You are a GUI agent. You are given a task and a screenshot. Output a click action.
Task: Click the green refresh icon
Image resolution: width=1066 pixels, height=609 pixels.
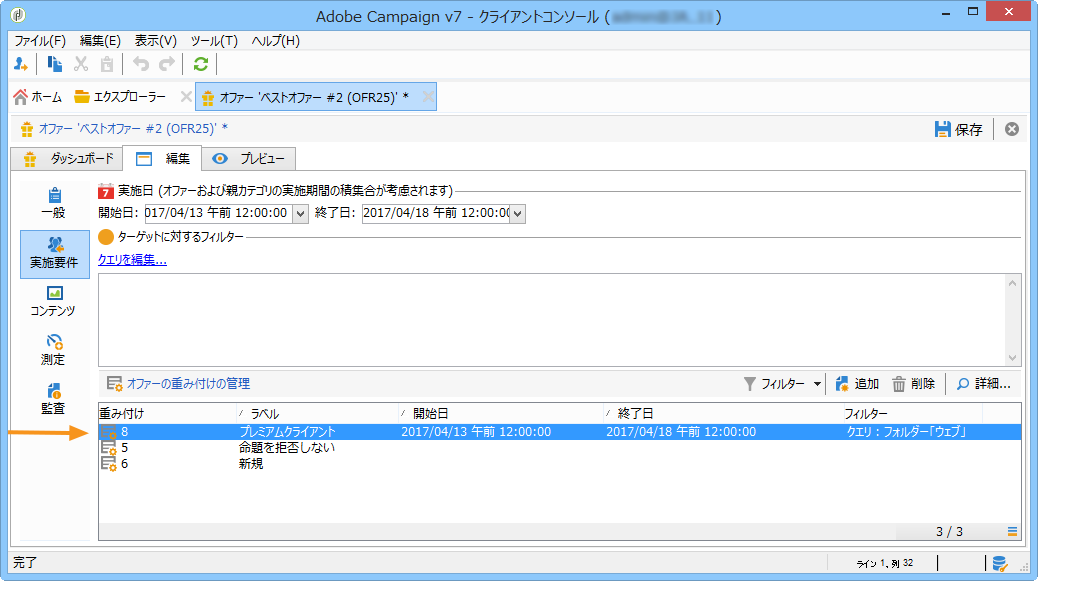tap(201, 65)
